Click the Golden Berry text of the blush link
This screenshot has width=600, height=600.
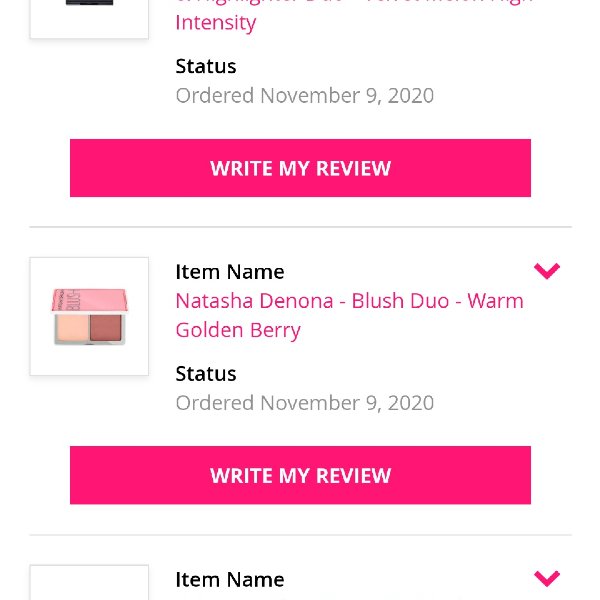(x=238, y=330)
